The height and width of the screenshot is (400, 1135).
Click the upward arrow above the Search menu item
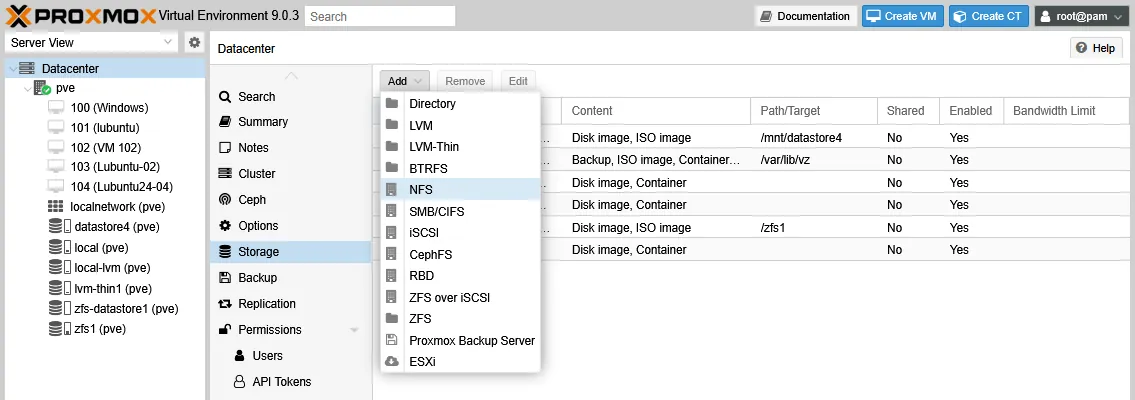[291, 76]
